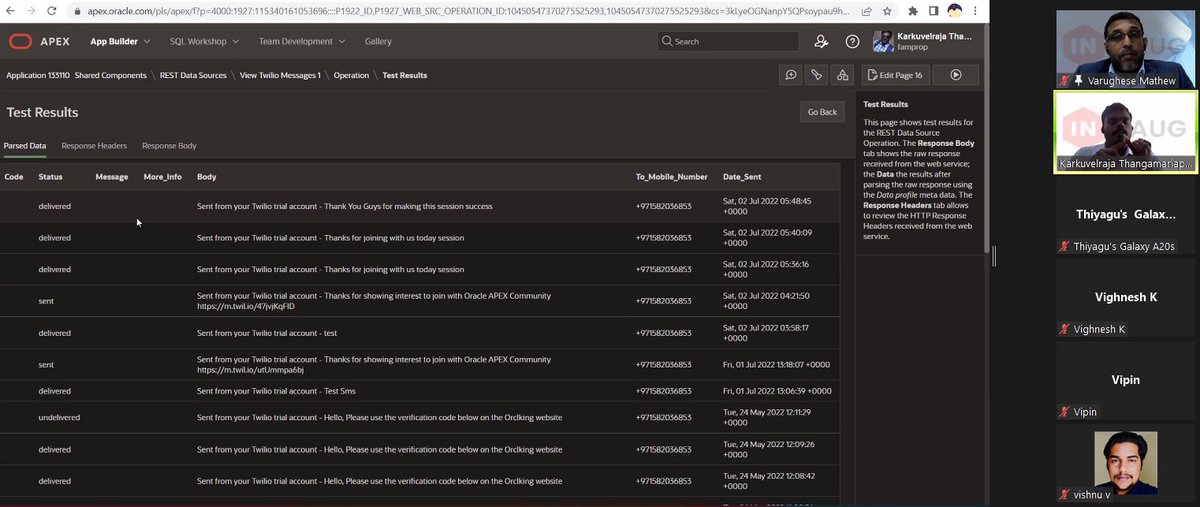
Task: Click the Body column header
Action: pyautogui.click(x=206, y=177)
